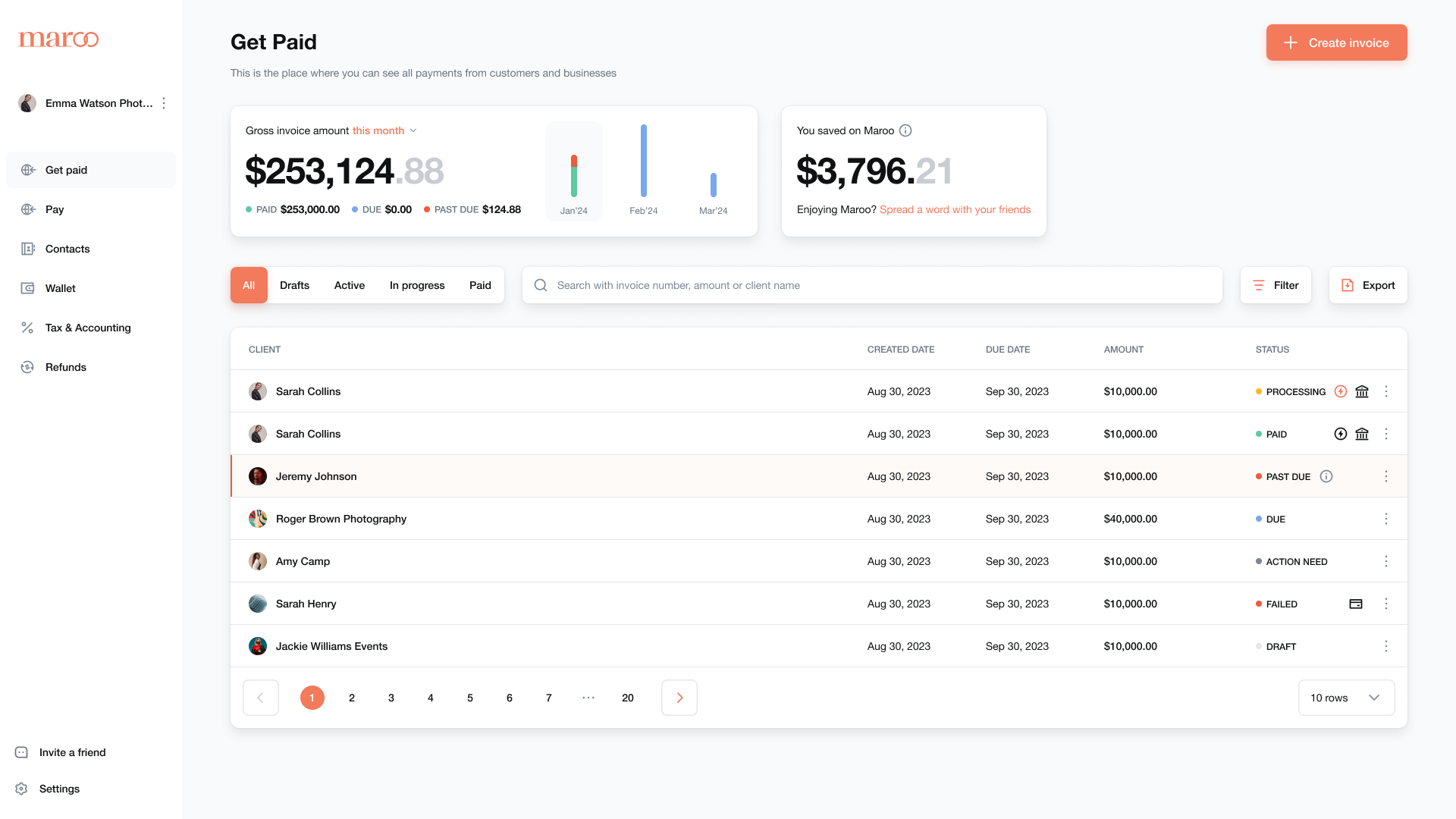Screen dimensions: 1456x819
Task: Click info icon beside You saved on Maroo
Action: [x=905, y=130]
